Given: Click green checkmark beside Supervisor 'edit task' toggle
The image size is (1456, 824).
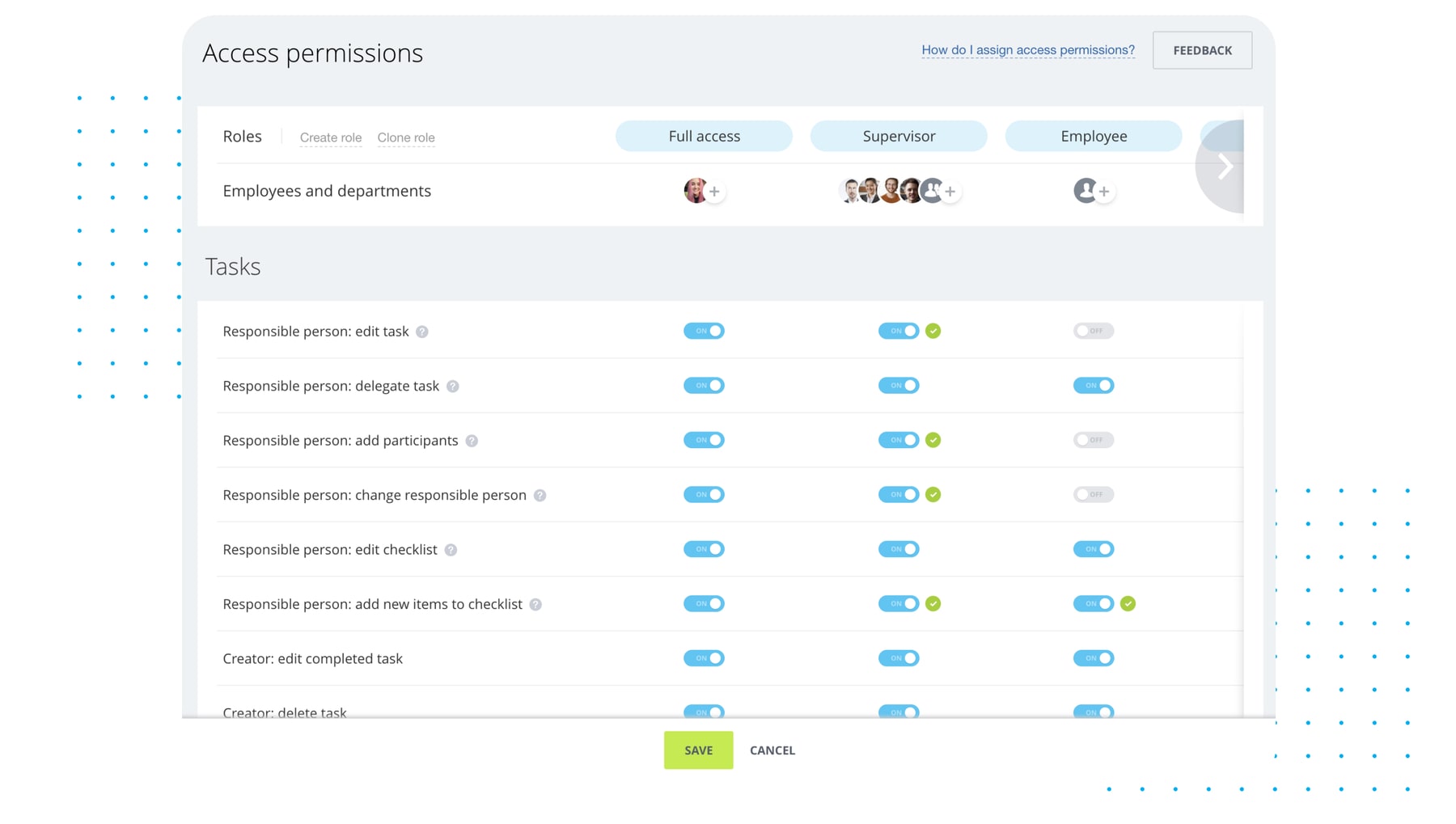Looking at the screenshot, I should pos(933,331).
